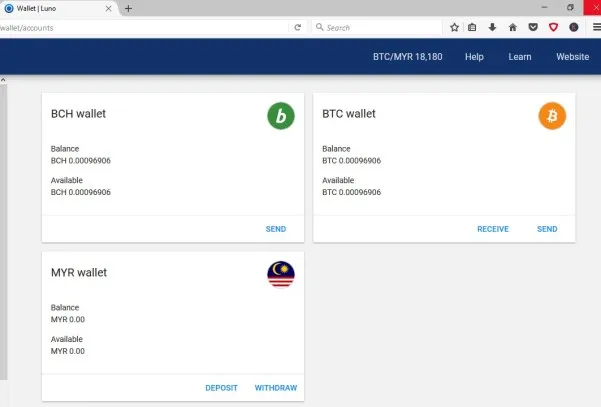Open a new browser tab

point(128,8)
